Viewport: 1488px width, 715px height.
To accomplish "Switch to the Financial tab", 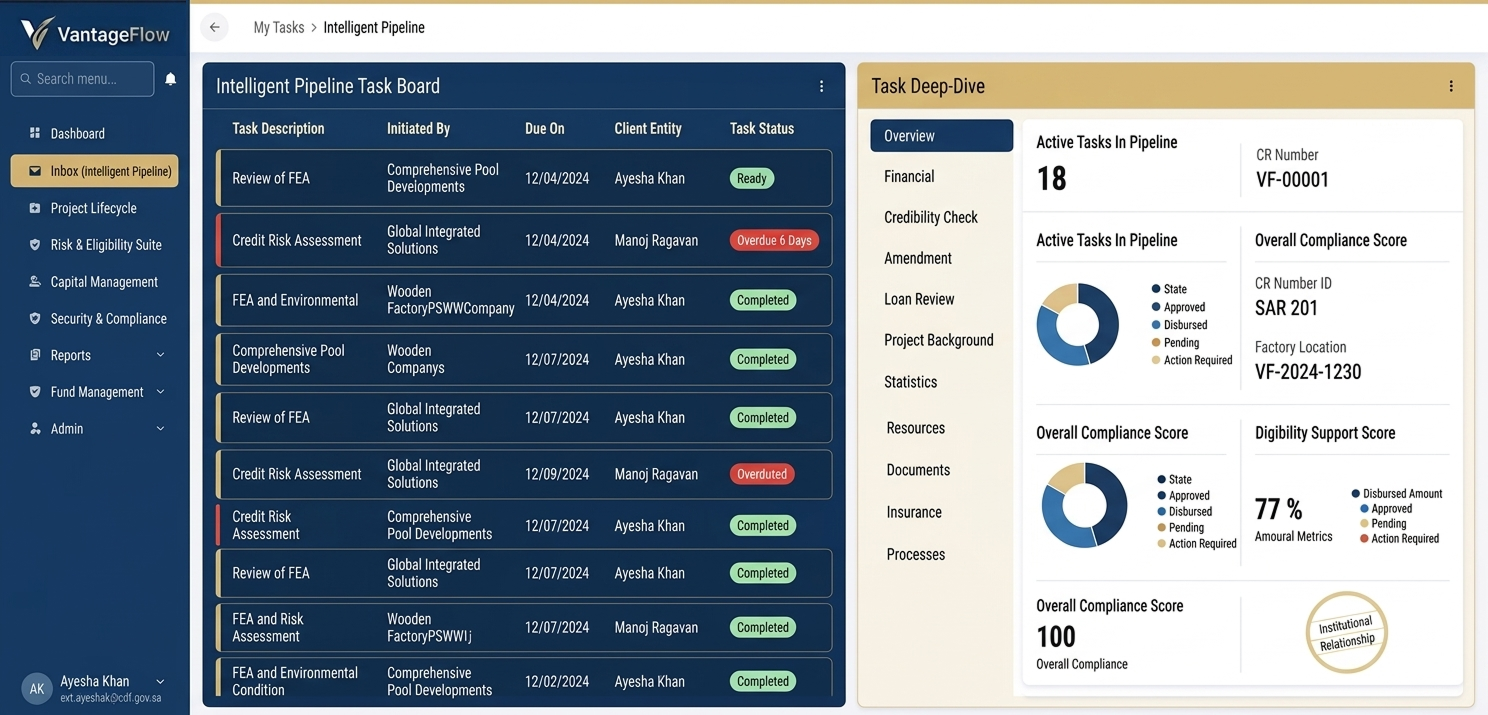I will [909, 177].
